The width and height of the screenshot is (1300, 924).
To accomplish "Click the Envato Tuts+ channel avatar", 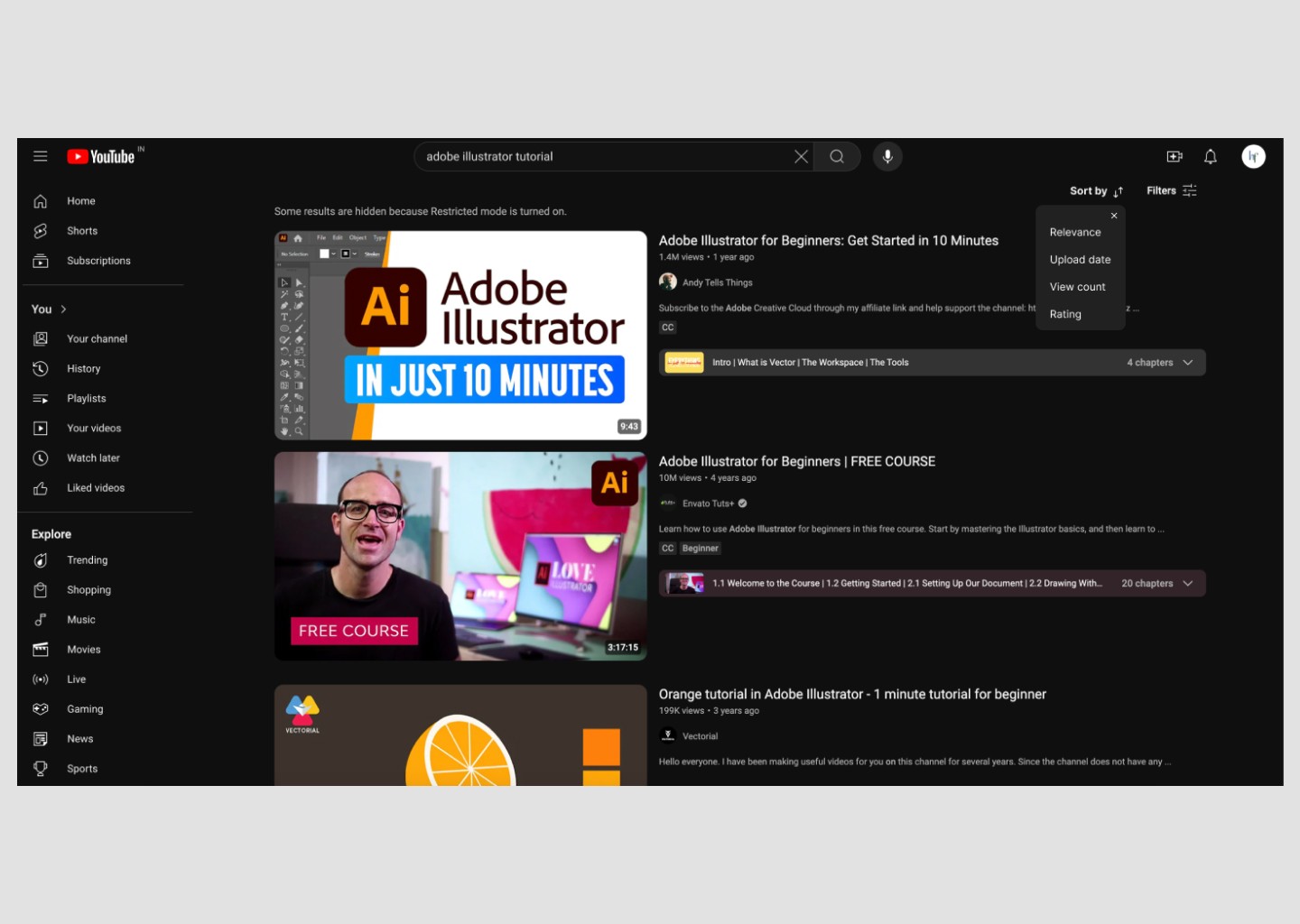I will click(668, 503).
